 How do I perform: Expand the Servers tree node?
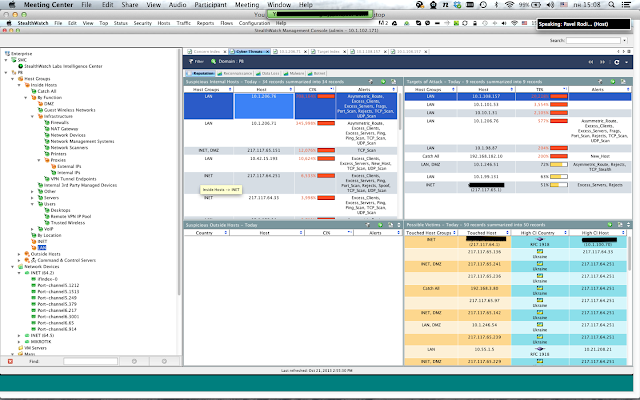pyautogui.click(x=32, y=198)
